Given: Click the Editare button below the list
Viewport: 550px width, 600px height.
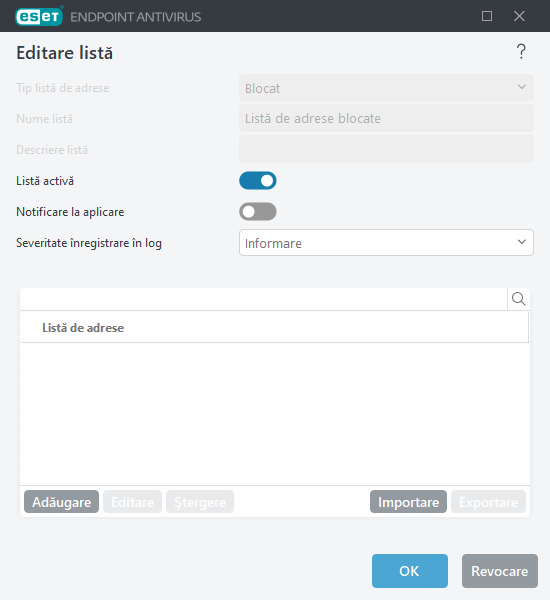Looking at the screenshot, I should coord(132,502).
